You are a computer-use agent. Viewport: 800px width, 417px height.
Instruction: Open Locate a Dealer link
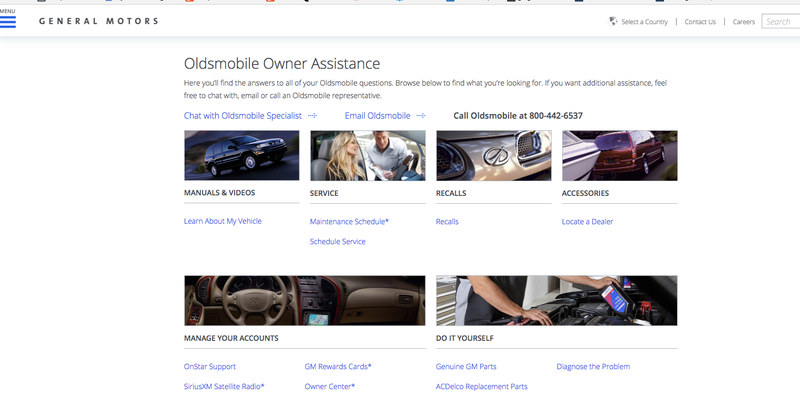(x=587, y=222)
